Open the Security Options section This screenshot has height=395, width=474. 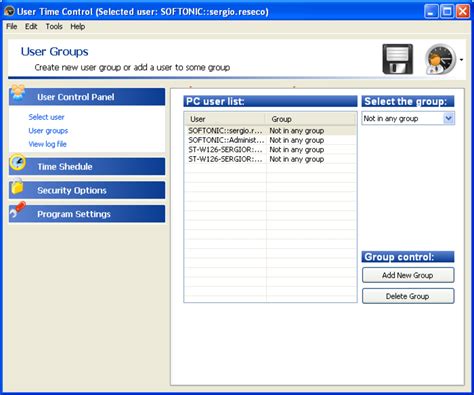pyautogui.click(x=87, y=190)
